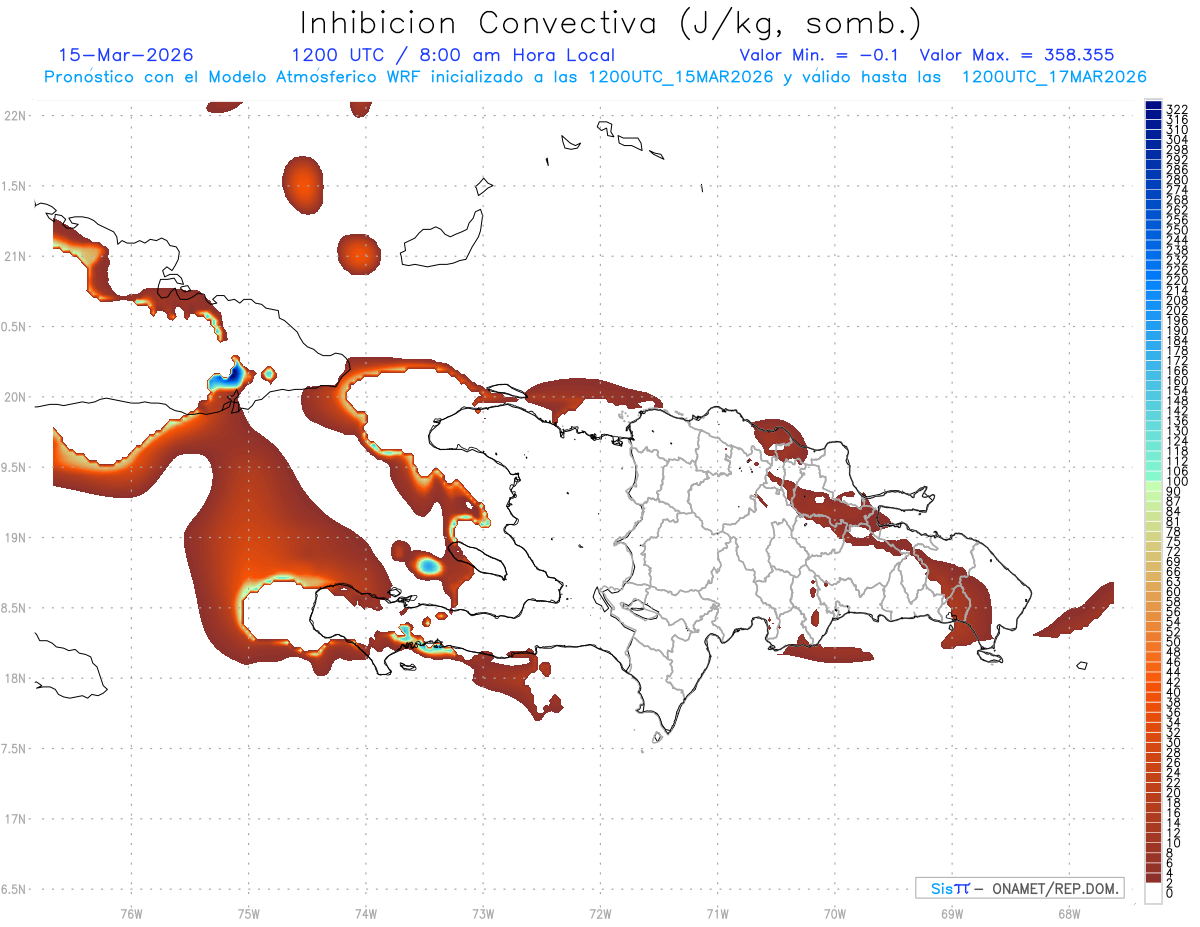The height and width of the screenshot is (927, 1200).
Task: Click the "74W" longitude label
Action: (x=365, y=913)
